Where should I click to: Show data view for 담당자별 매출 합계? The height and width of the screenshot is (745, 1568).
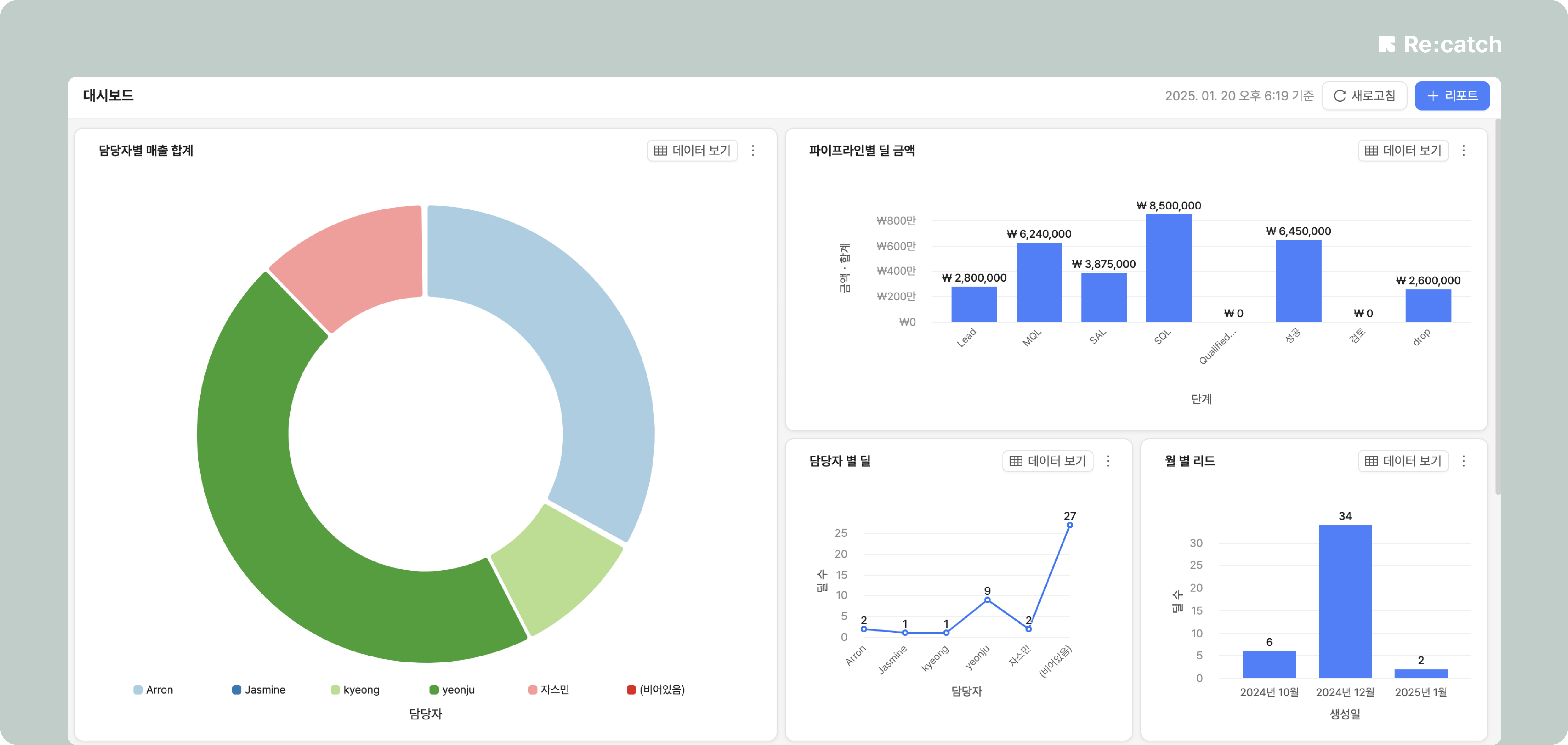693,150
